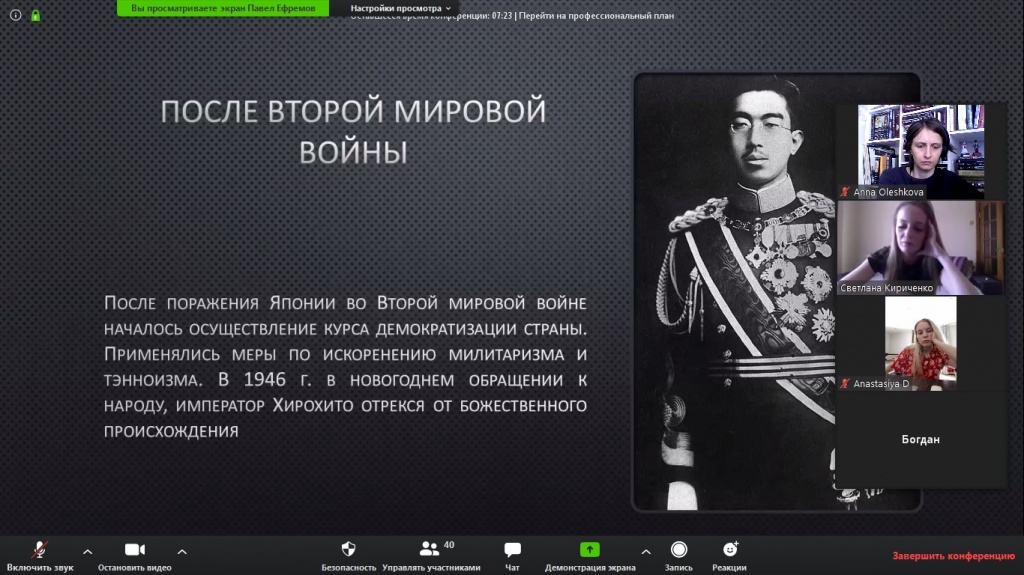Click Завершить конференцию to end meeting
Screen dimensions: 1024x575
[x=953, y=556]
